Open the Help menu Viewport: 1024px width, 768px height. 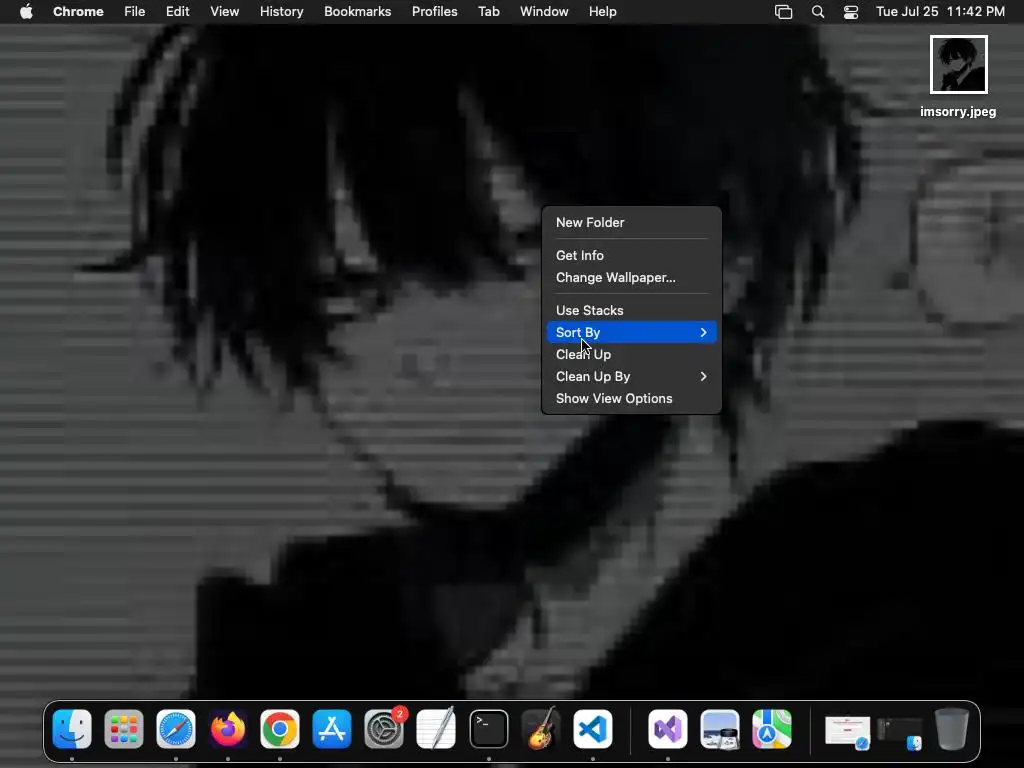tap(603, 12)
